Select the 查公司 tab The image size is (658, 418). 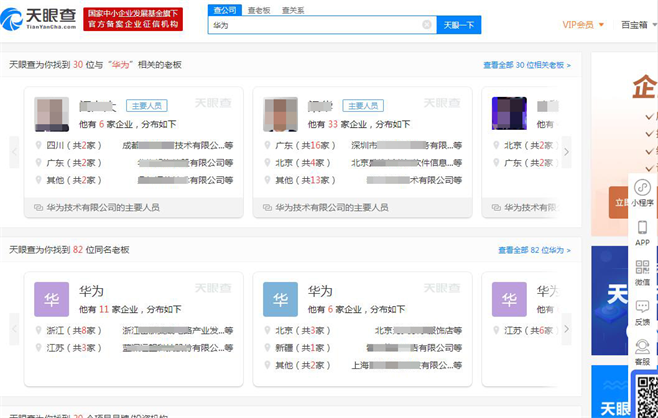coord(225,9)
